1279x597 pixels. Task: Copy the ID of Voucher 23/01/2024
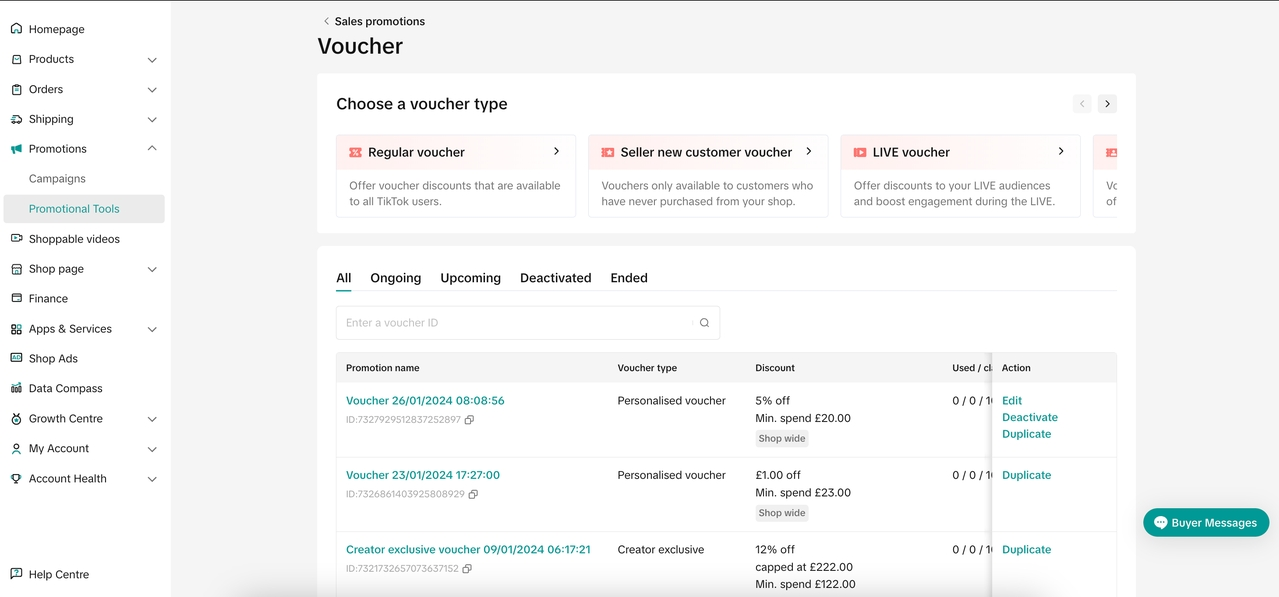[x=473, y=494]
